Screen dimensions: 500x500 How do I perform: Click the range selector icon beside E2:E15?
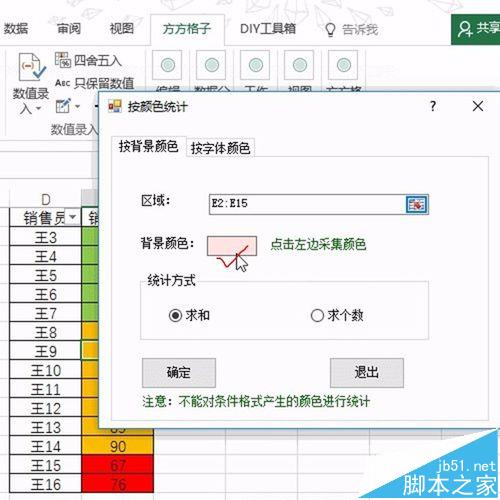pyautogui.click(x=417, y=204)
